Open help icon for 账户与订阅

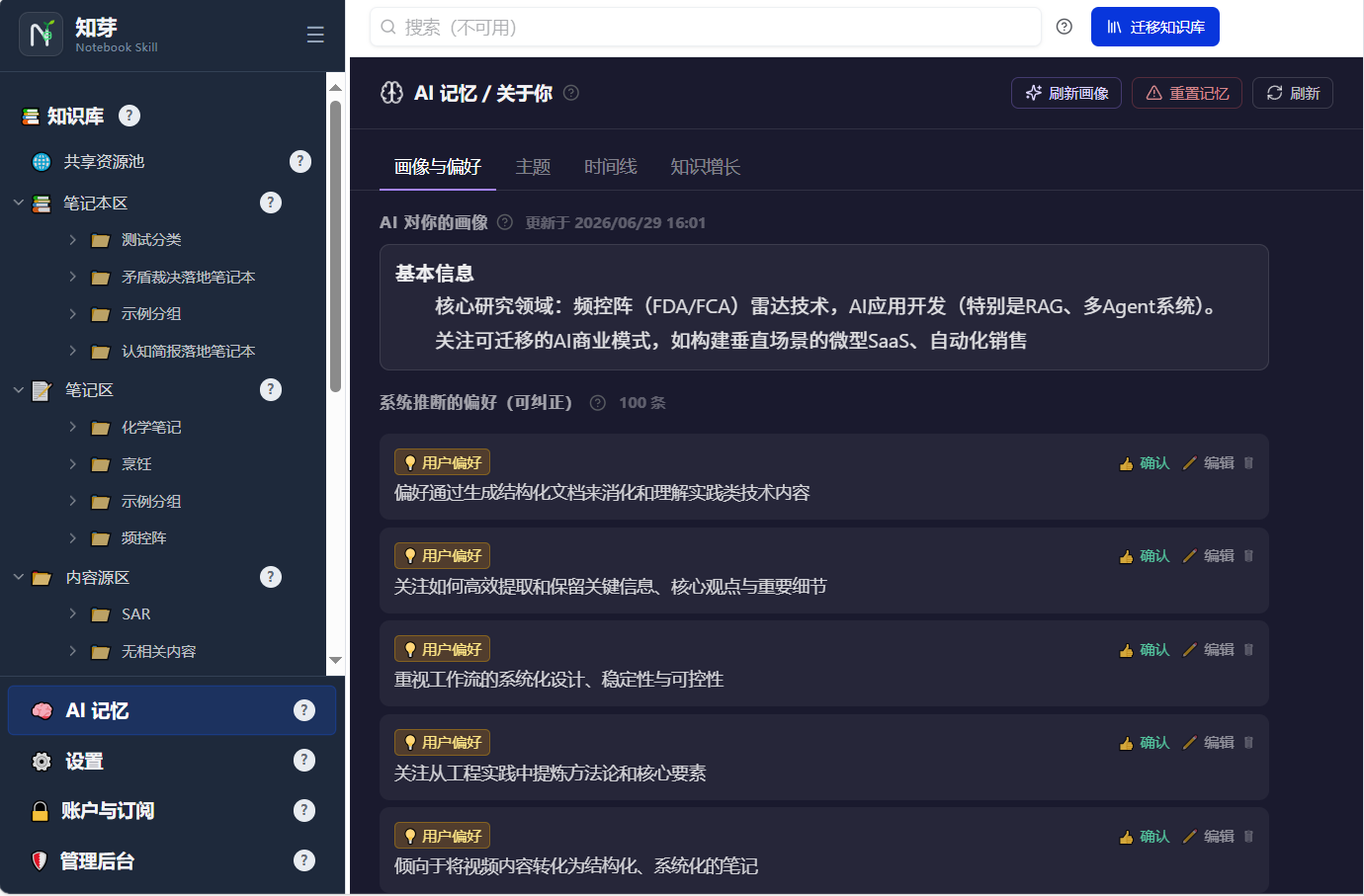[x=304, y=810]
